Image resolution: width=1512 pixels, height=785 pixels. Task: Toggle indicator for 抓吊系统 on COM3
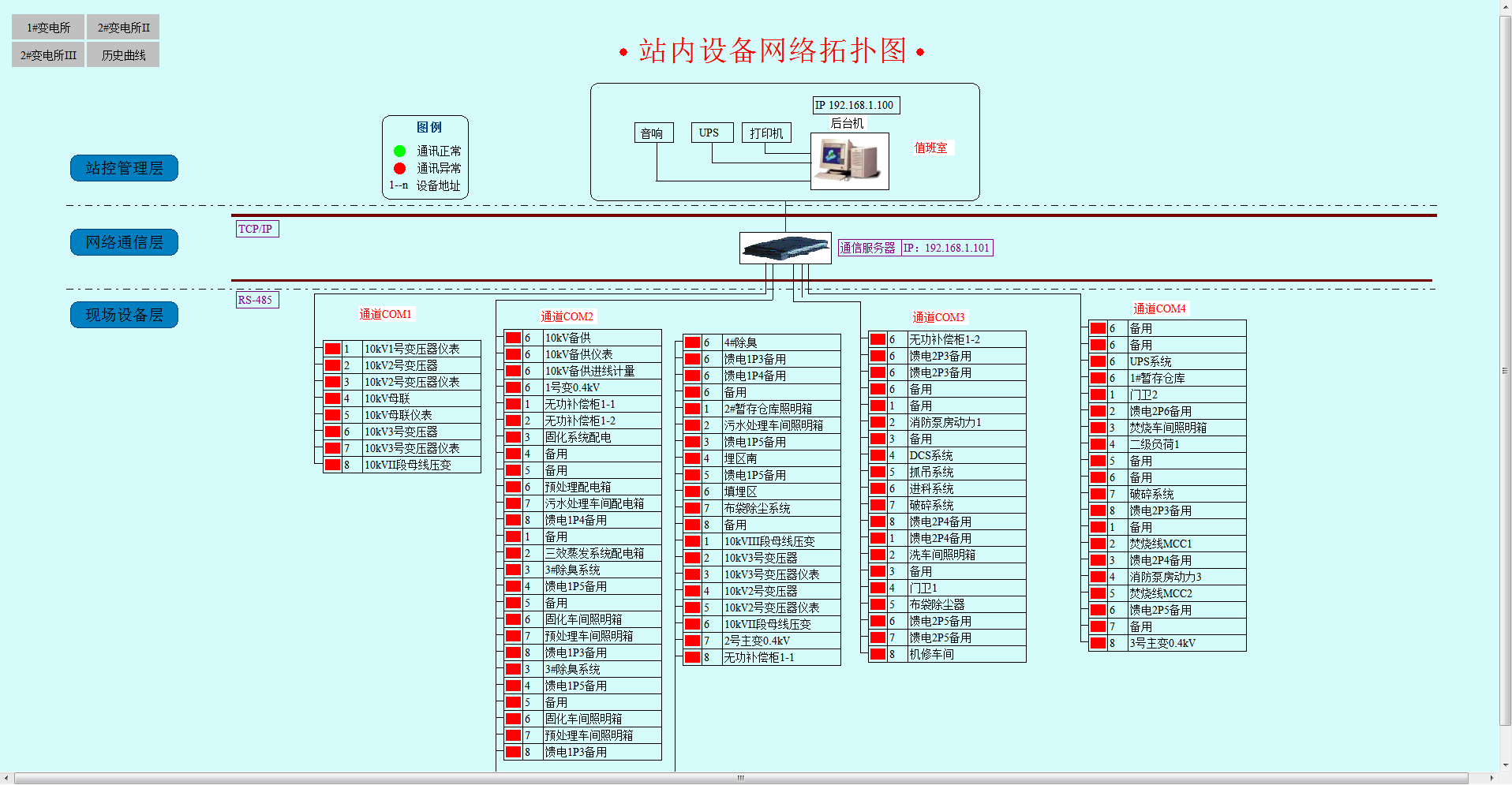pos(878,472)
